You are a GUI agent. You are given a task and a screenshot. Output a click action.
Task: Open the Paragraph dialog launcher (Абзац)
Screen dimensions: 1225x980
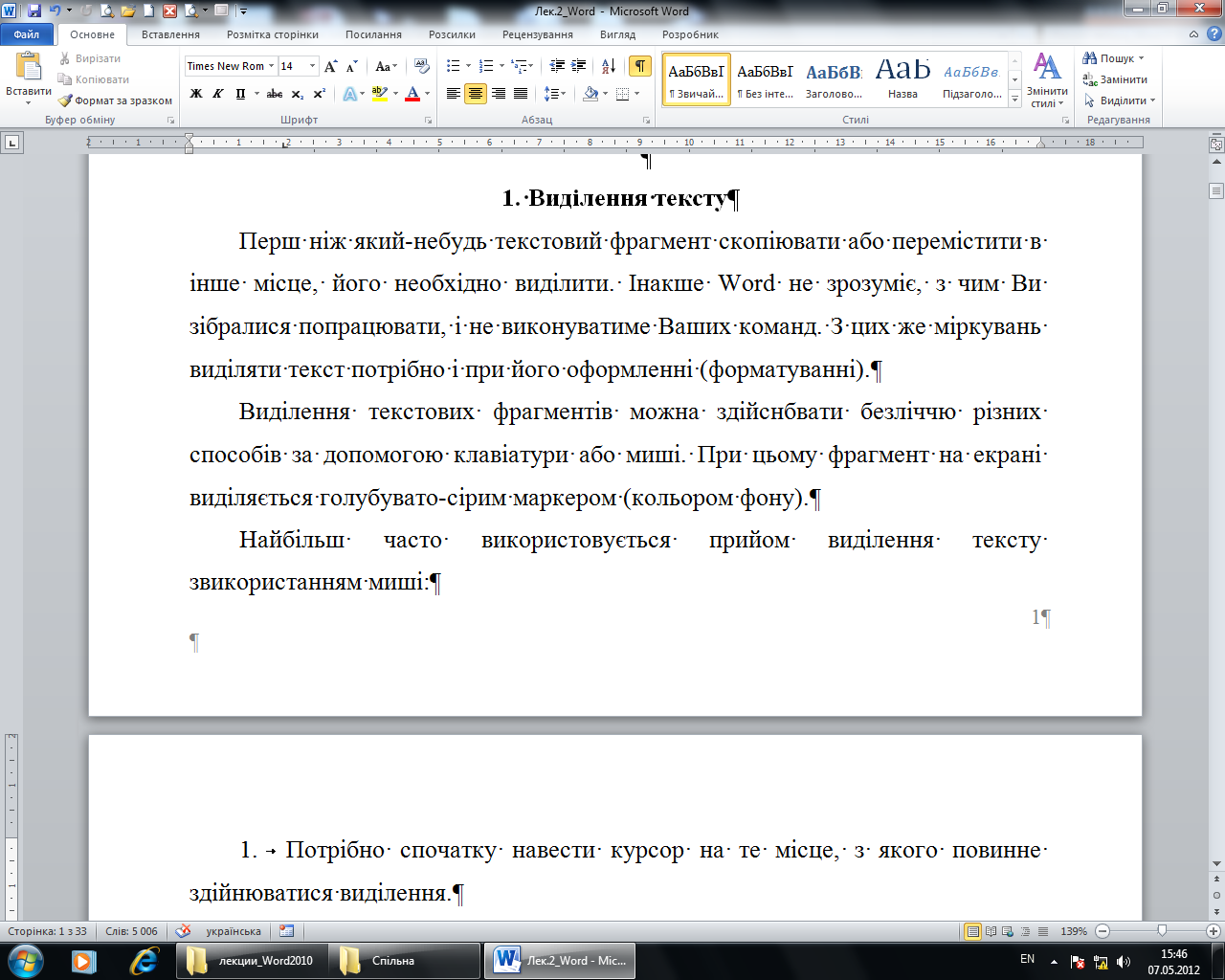coord(647,121)
